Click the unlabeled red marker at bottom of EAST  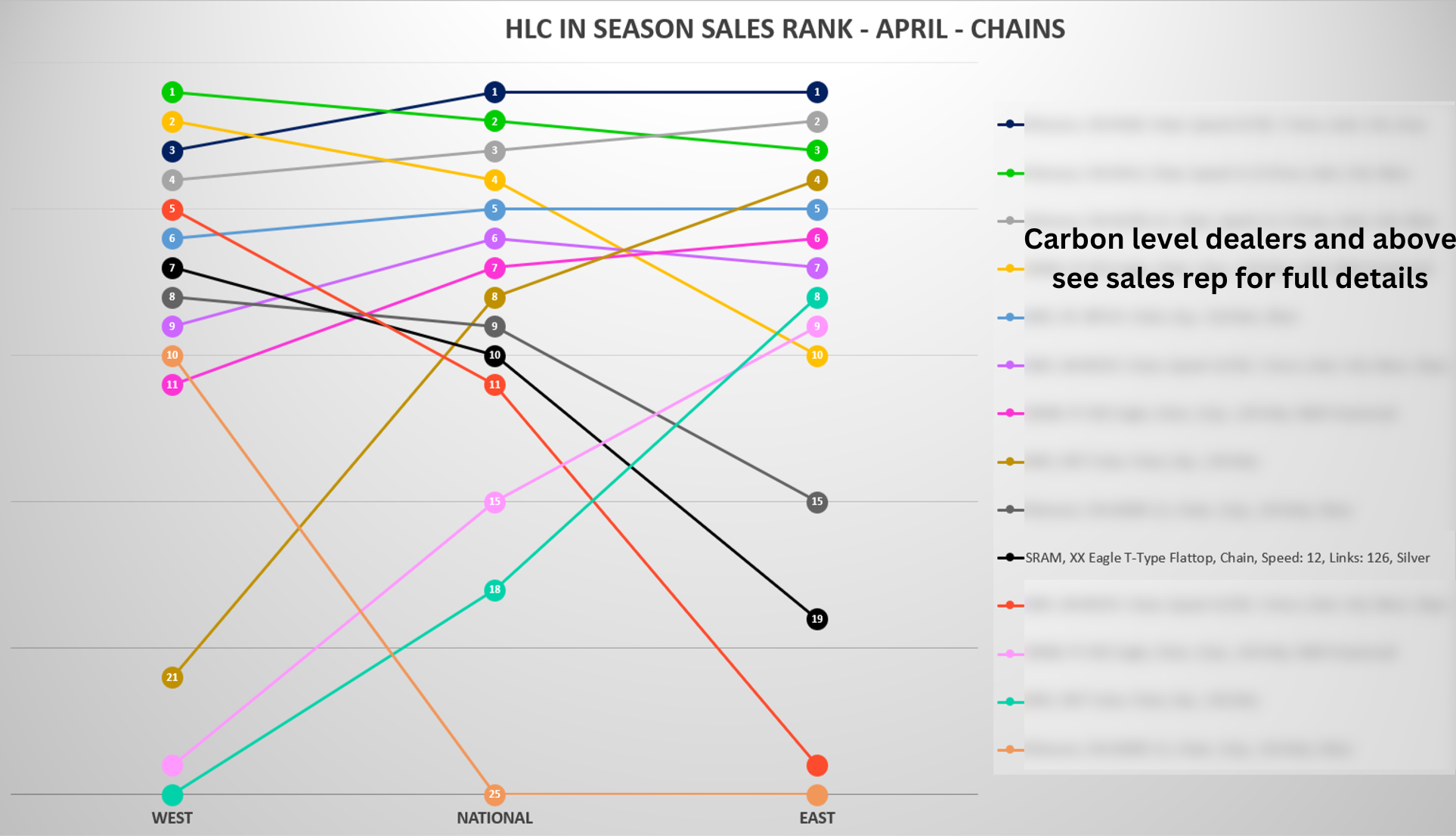coord(816,766)
